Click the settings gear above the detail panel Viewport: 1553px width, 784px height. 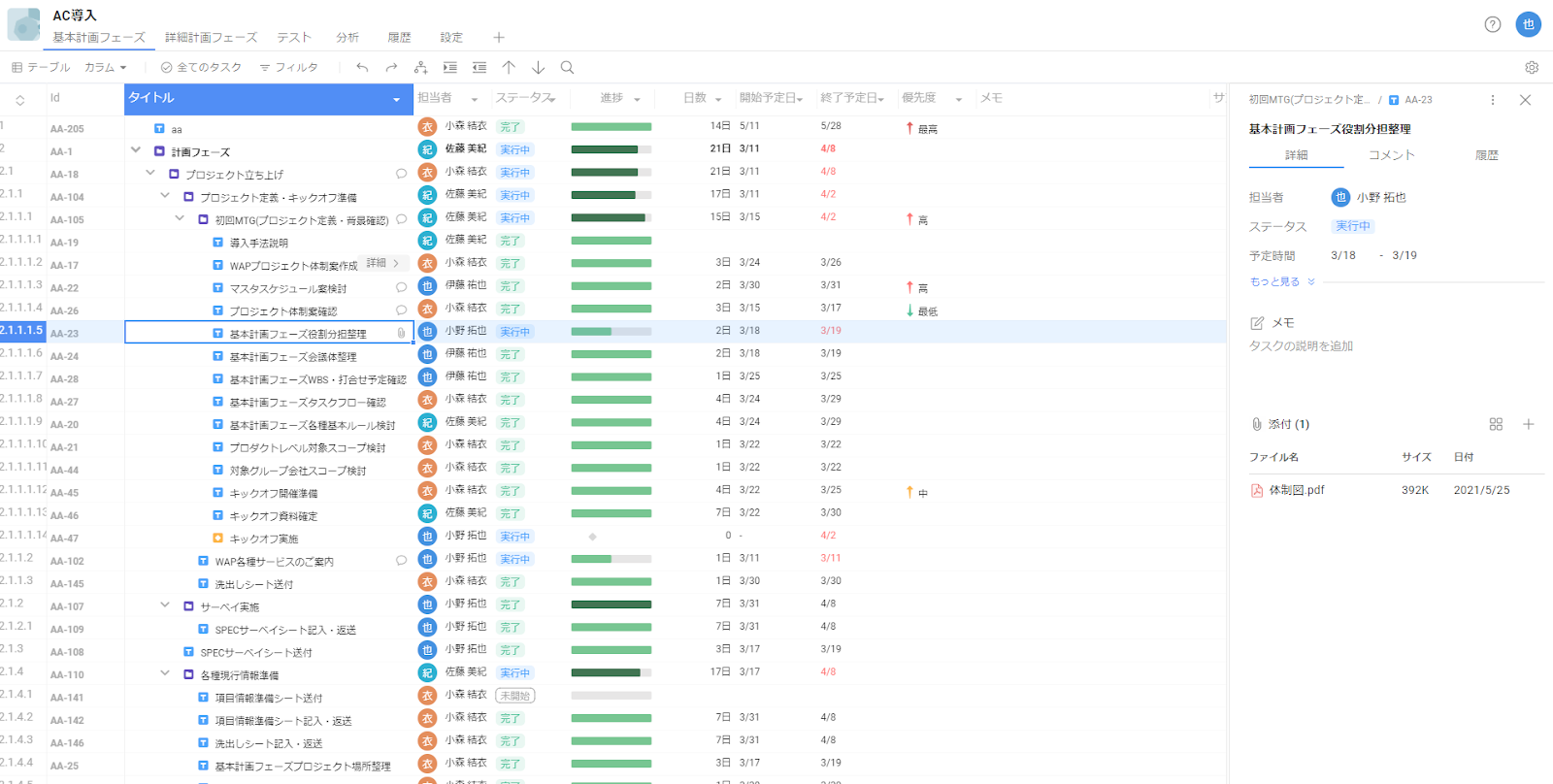point(1532,68)
